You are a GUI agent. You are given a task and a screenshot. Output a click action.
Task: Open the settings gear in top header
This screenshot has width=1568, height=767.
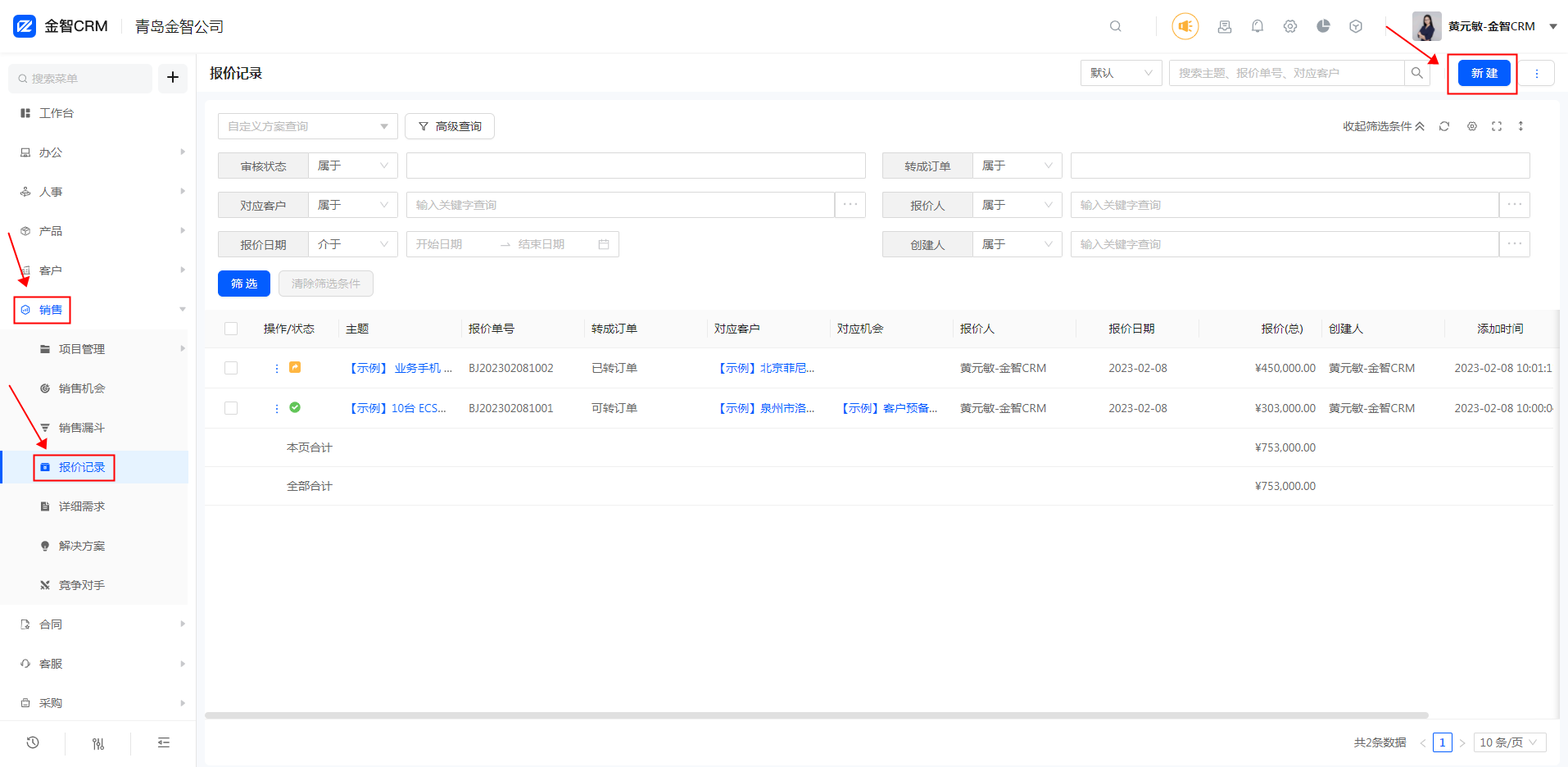coord(1290,26)
